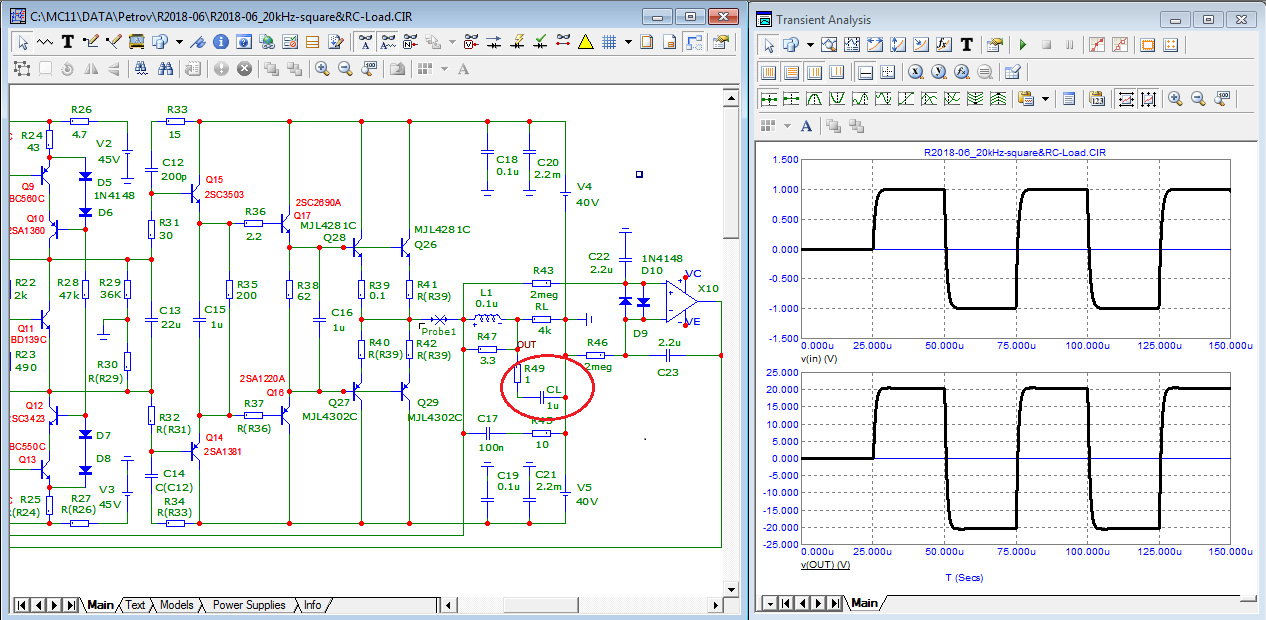The width and height of the screenshot is (1266, 620).
Task: Switch to the Models tab
Action: [x=177, y=605]
